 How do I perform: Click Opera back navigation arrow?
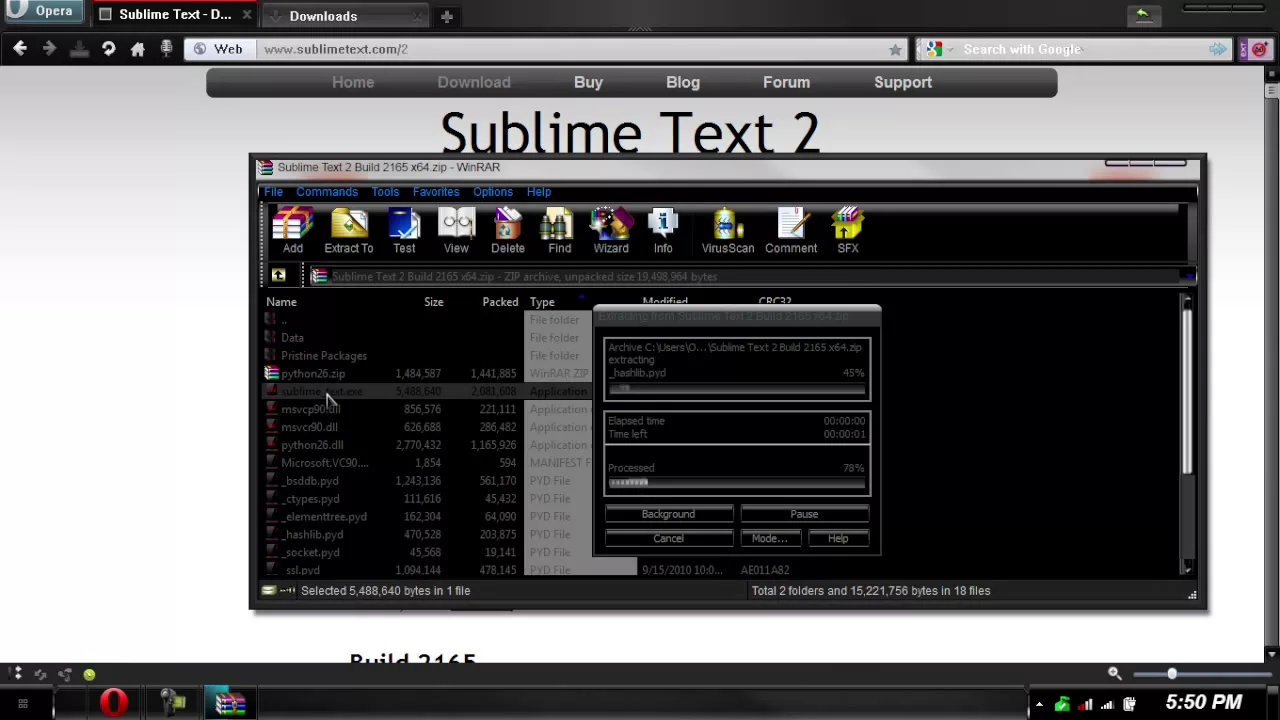[20, 48]
